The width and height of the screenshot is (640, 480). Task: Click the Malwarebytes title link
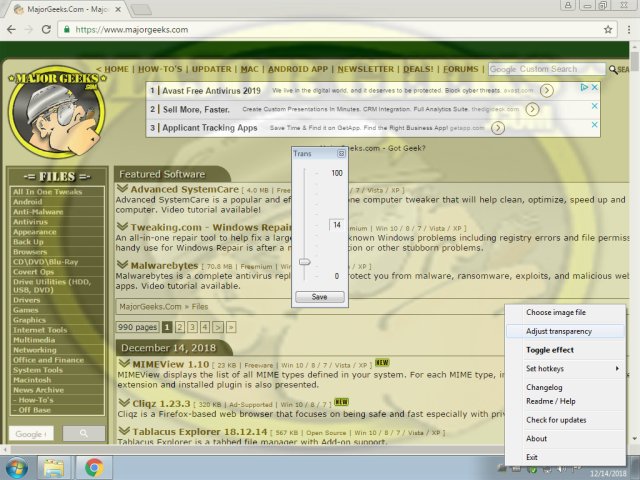[x=164, y=265]
